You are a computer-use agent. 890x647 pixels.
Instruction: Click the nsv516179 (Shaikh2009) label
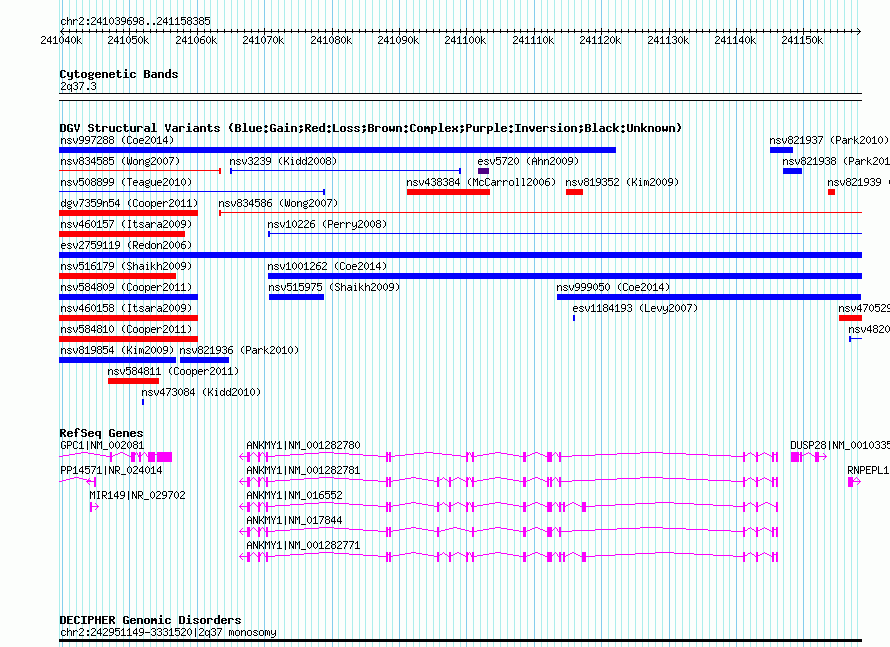(126, 266)
